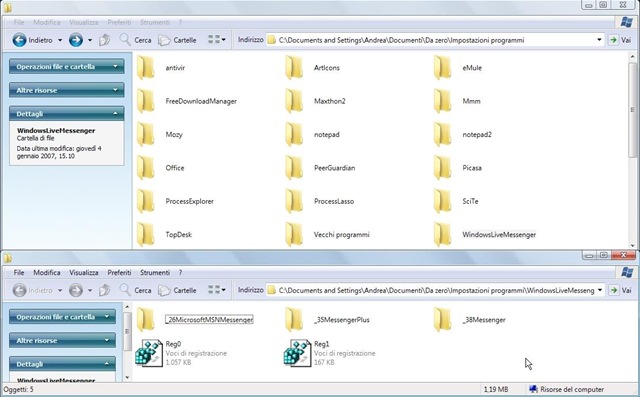
Task: Click _26MicrosoftMSNMessenger rename text box
Action: [209, 319]
